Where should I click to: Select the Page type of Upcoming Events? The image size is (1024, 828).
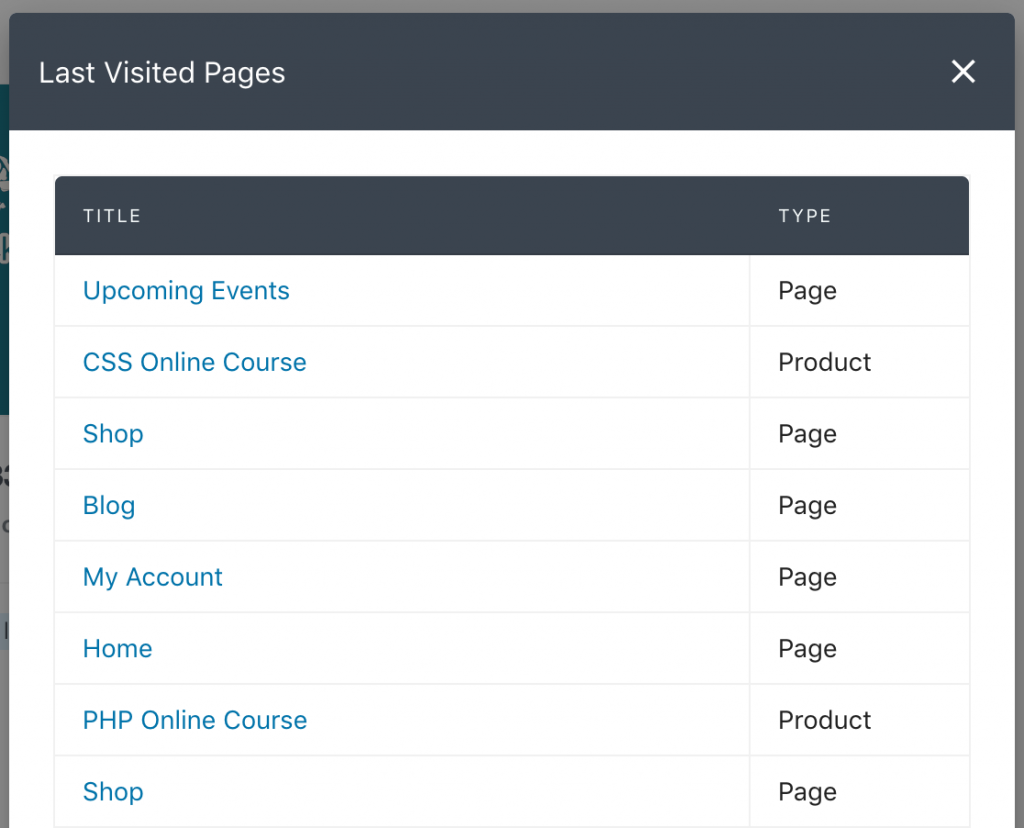807,291
